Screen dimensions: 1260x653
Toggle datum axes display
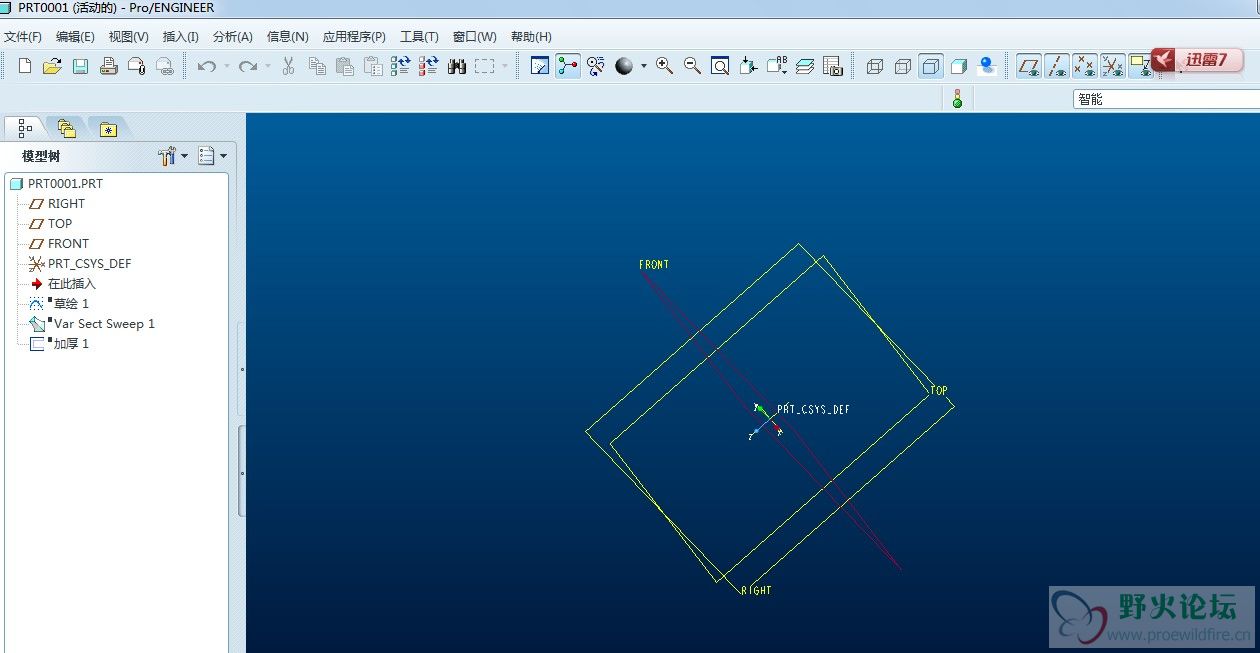(x=1056, y=66)
